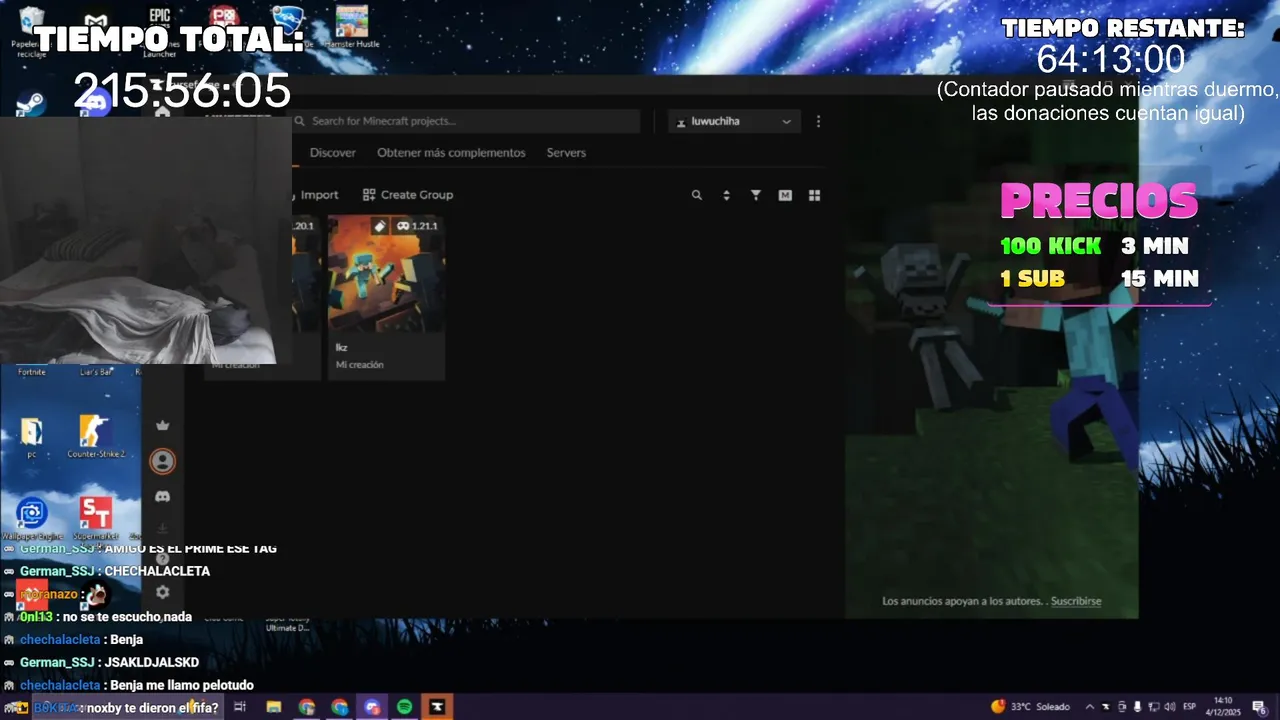The width and height of the screenshot is (1280, 720).
Task: Open Task View on the taskbar
Action: pyautogui.click(x=240, y=707)
